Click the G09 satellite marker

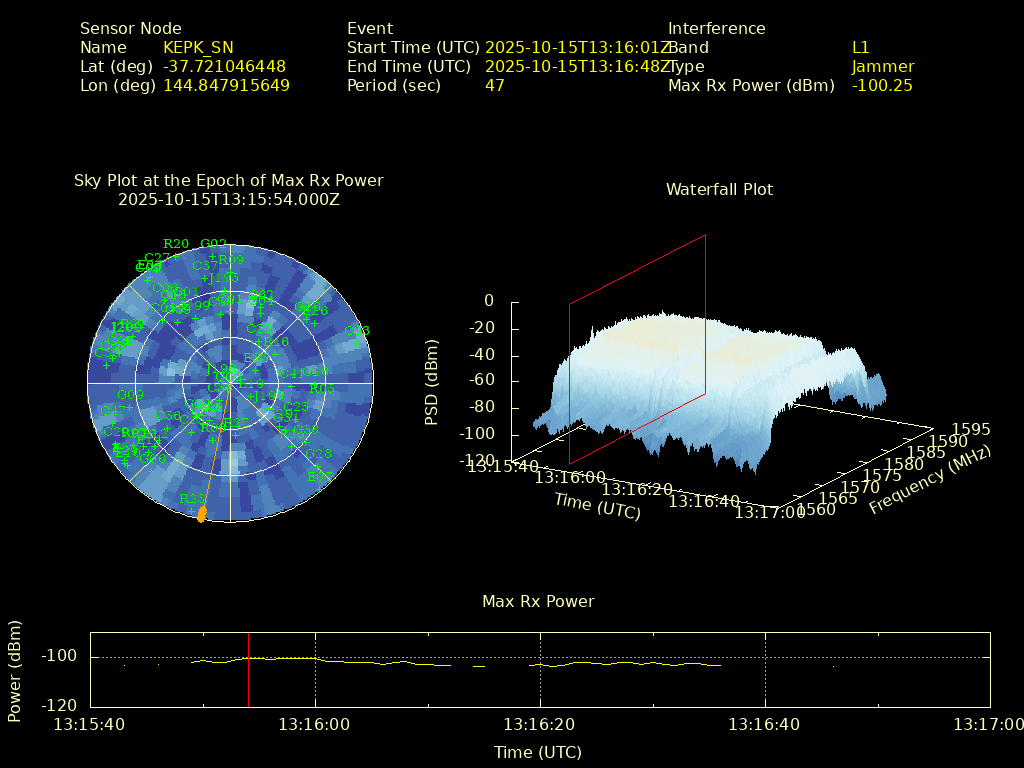pos(130,395)
